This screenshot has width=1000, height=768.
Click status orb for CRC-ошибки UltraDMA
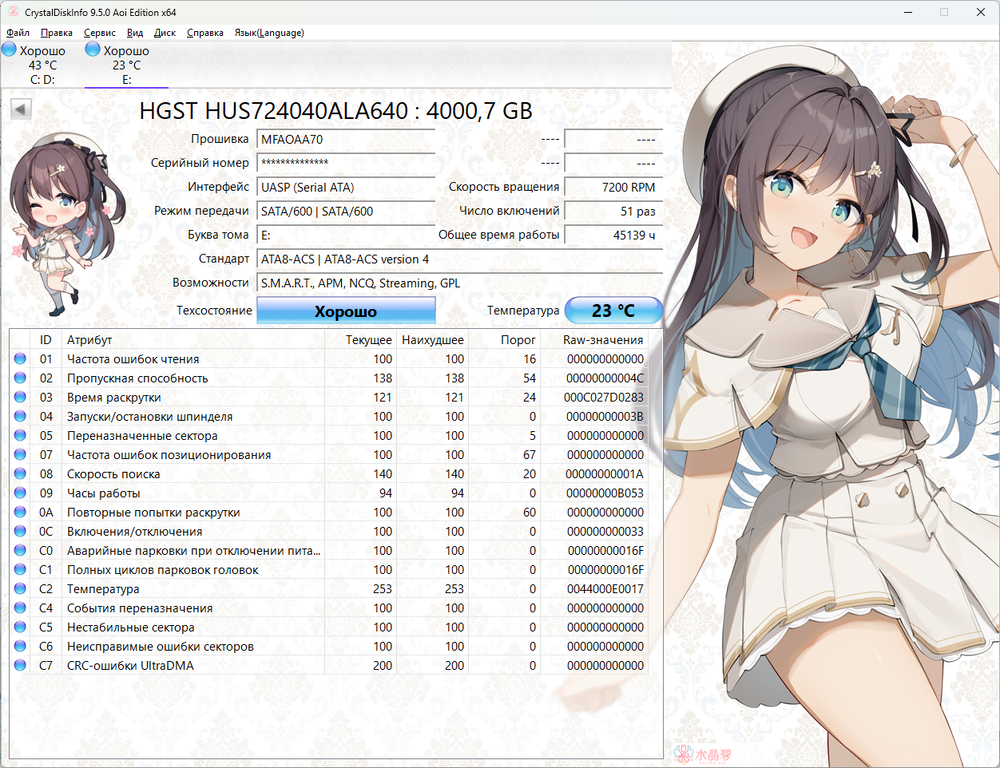[x=20, y=667]
